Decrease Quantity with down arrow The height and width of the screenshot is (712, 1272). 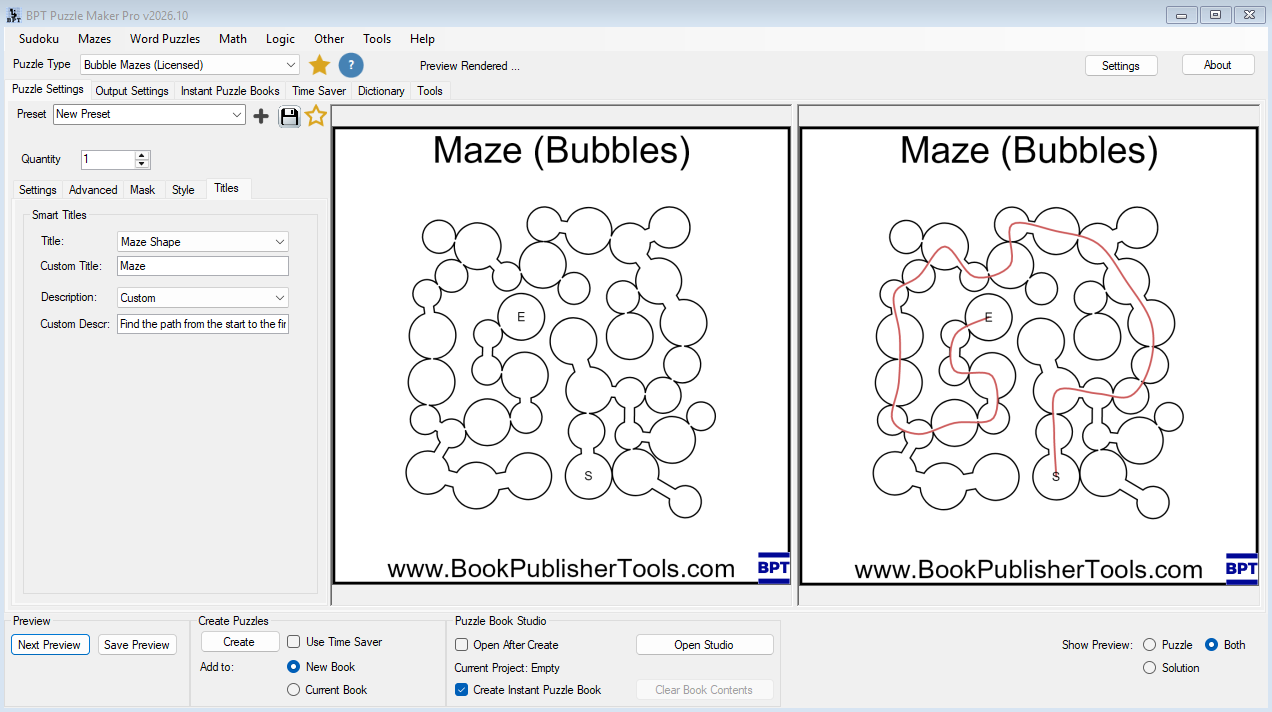[x=142, y=164]
